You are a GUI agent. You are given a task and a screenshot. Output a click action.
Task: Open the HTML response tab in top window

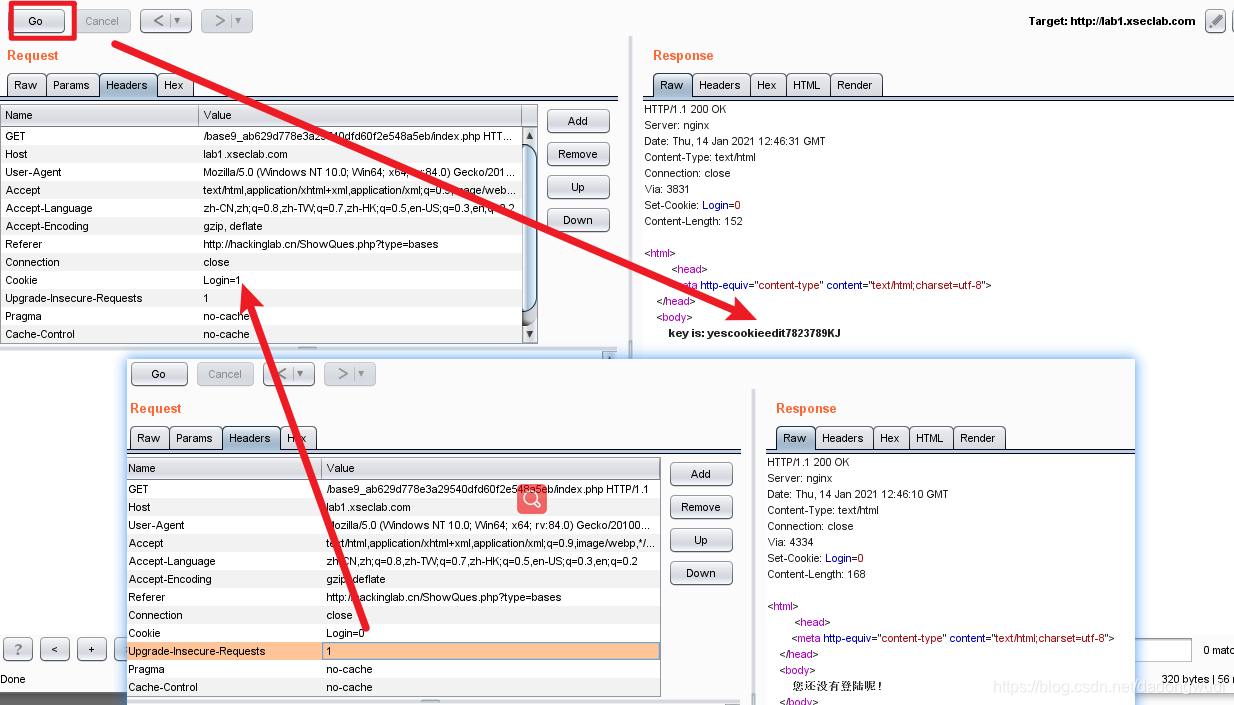(807, 85)
